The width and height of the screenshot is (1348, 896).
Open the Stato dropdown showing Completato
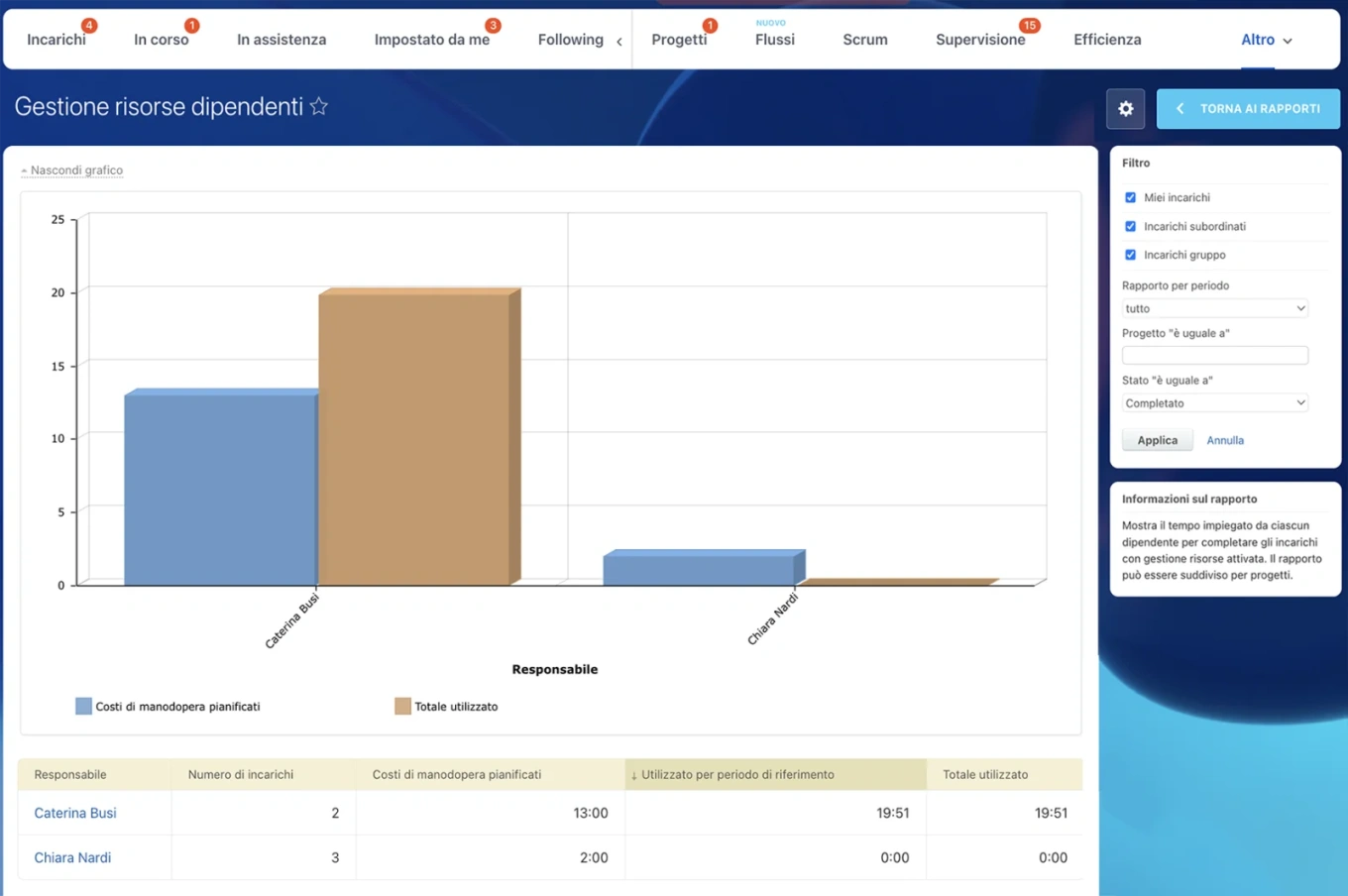coord(1214,402)
